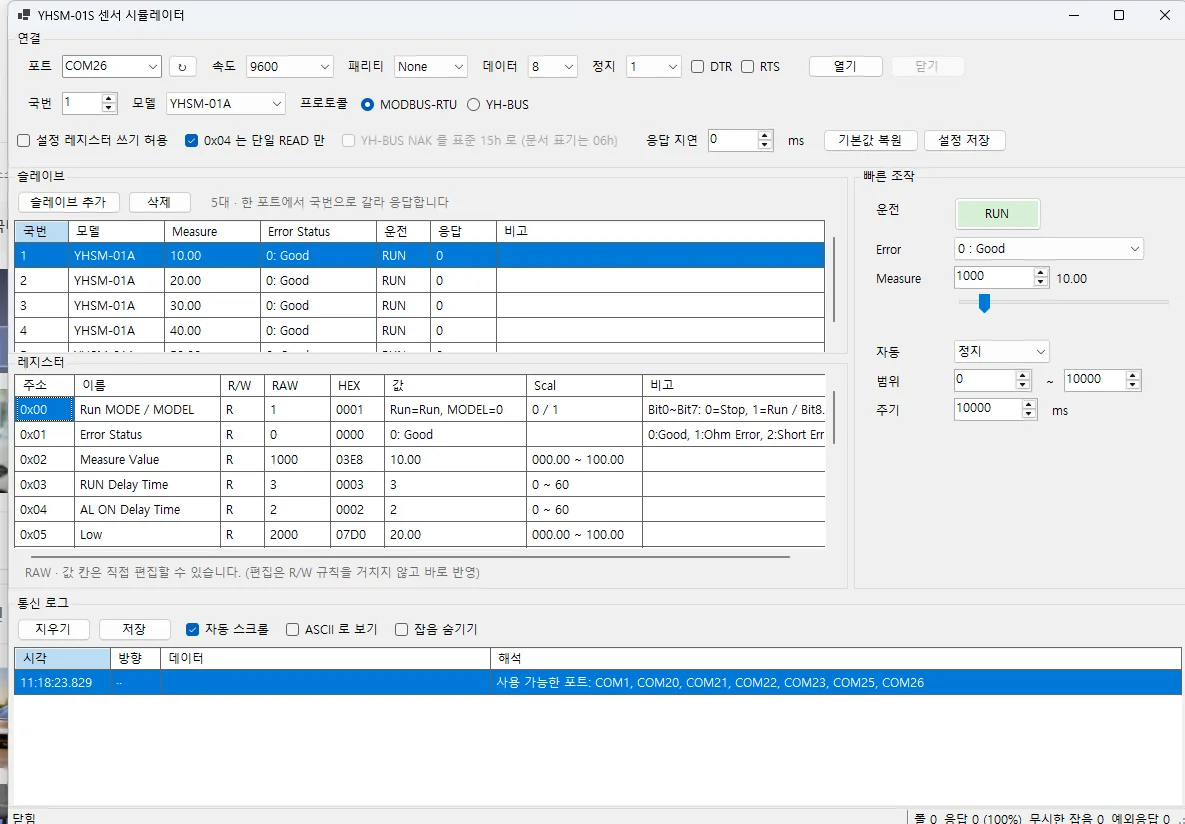Click the Measure column header

pyautogui.click(x=212, y=231)
